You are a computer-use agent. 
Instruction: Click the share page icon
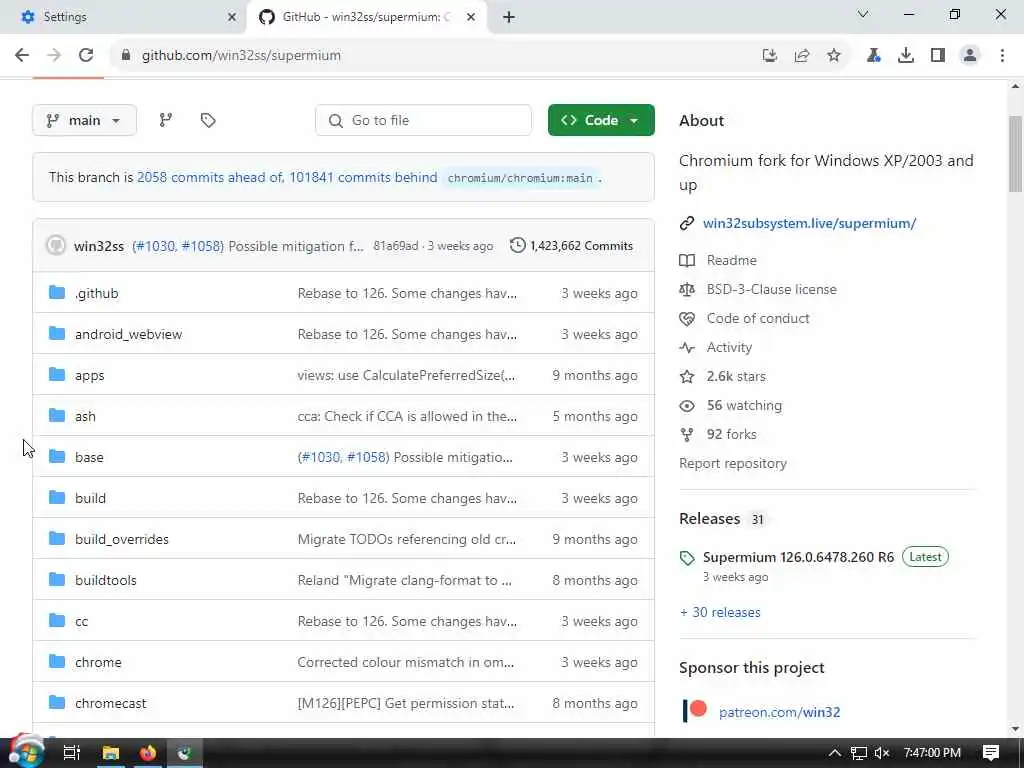pyautogui.click(x=802, y=56)
